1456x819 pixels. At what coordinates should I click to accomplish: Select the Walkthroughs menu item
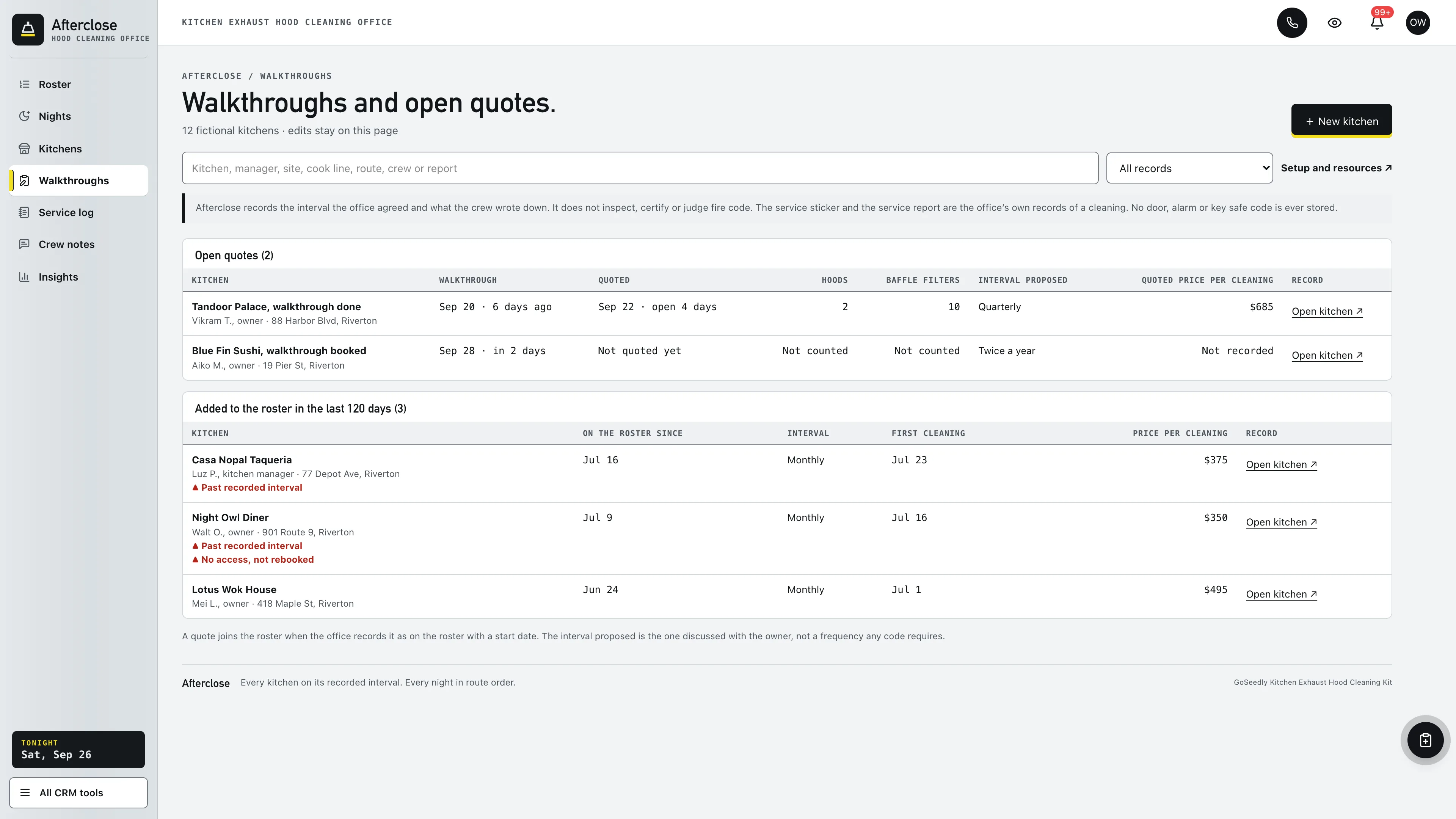click(78, 181)
